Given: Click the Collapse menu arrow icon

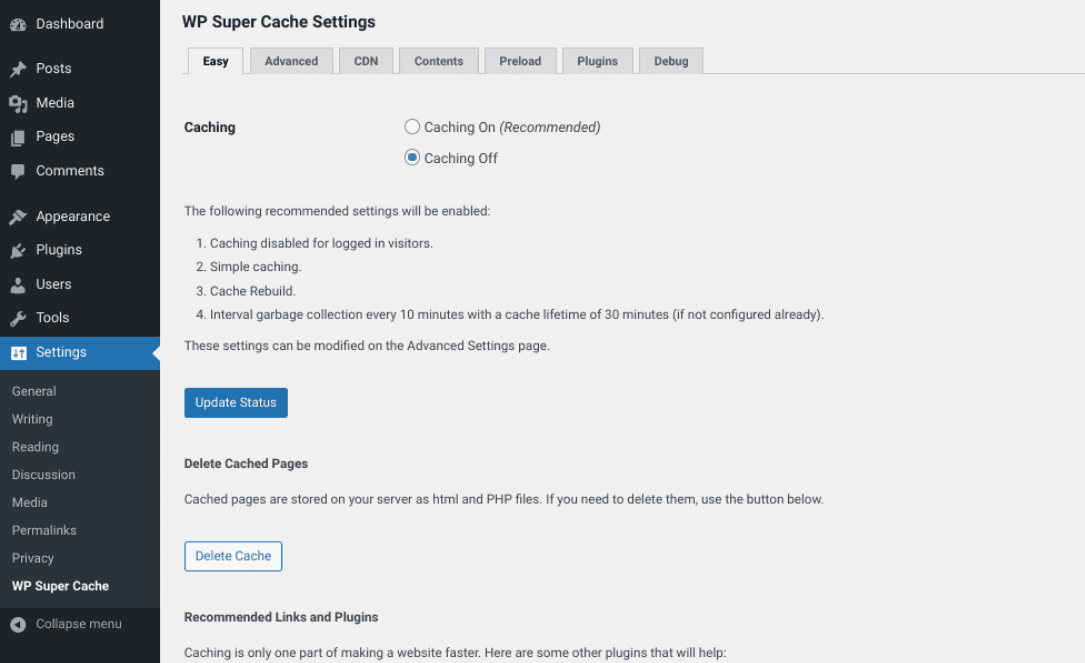Looking at the screenshot, I should tap(18, 624).
